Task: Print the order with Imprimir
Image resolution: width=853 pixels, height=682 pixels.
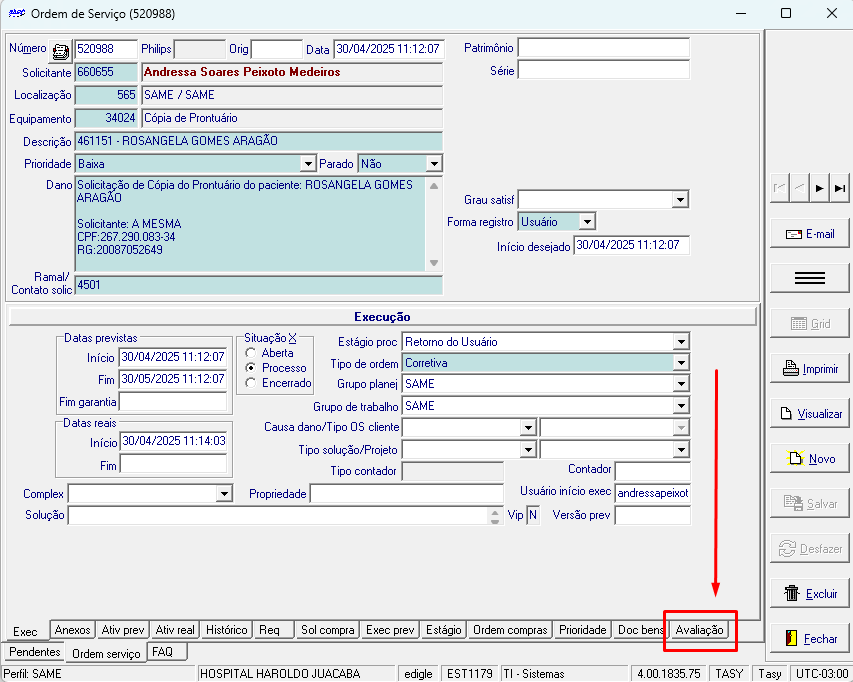Action: [x=810, y=369]
